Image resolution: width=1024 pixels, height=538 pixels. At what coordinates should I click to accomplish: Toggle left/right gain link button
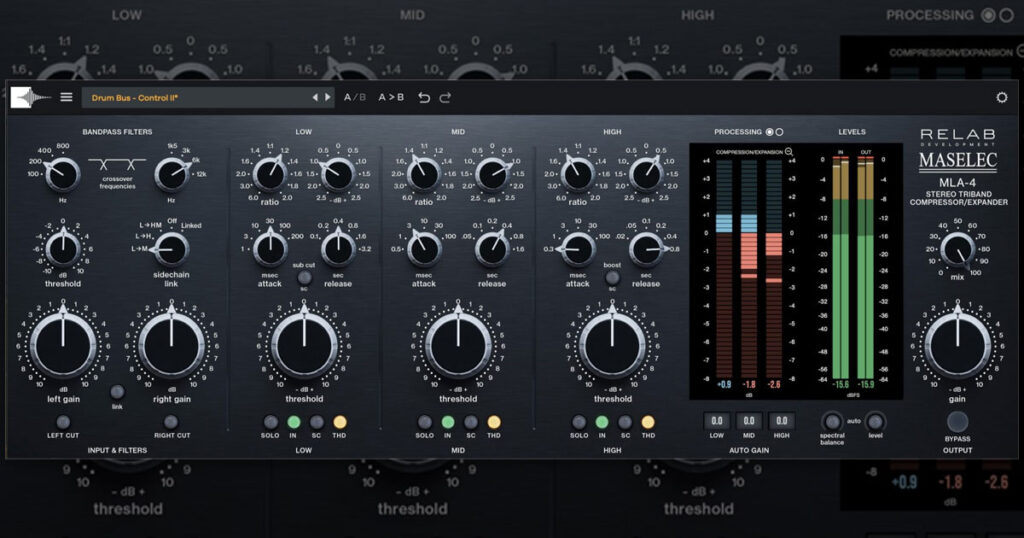(117, 392)
